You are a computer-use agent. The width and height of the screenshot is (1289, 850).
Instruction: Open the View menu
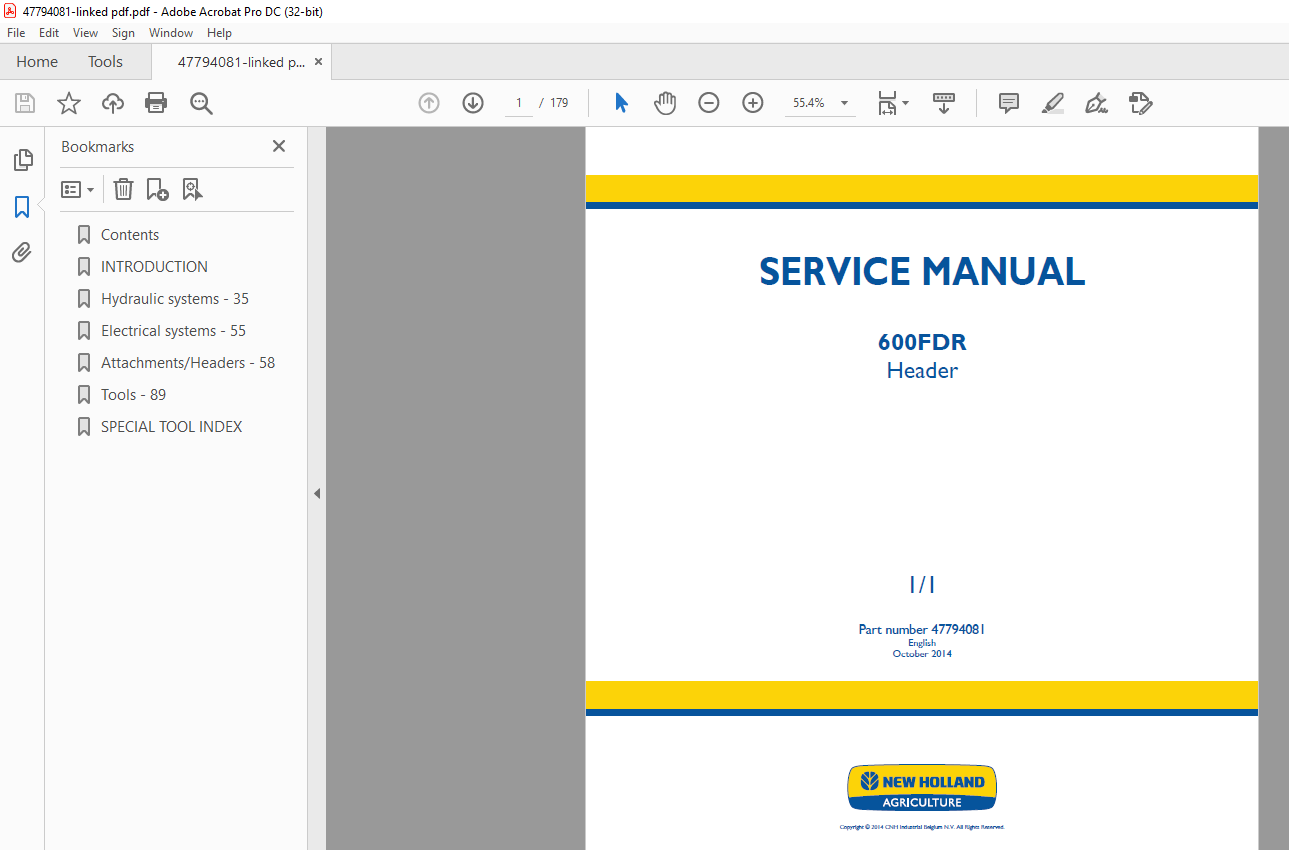(85, 33)
